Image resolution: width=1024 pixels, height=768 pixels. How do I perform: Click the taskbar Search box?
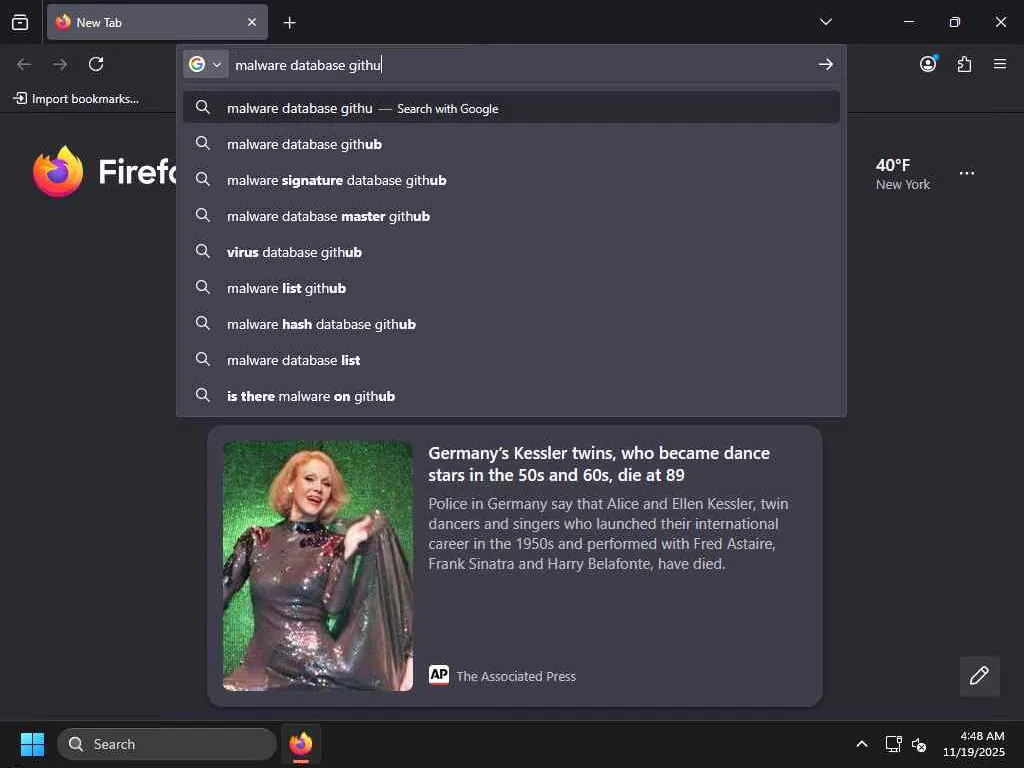click(167, 744)
